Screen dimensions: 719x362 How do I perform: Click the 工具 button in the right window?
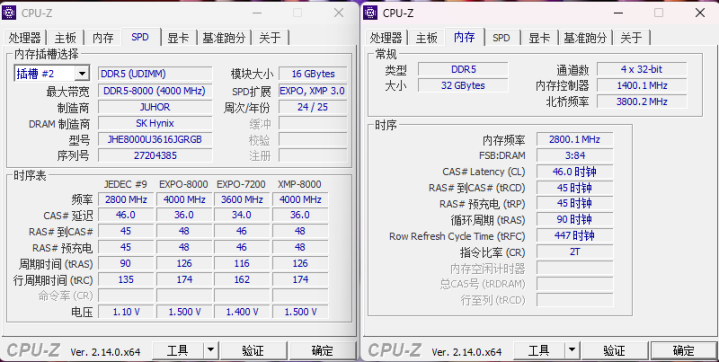click(539, 351)
